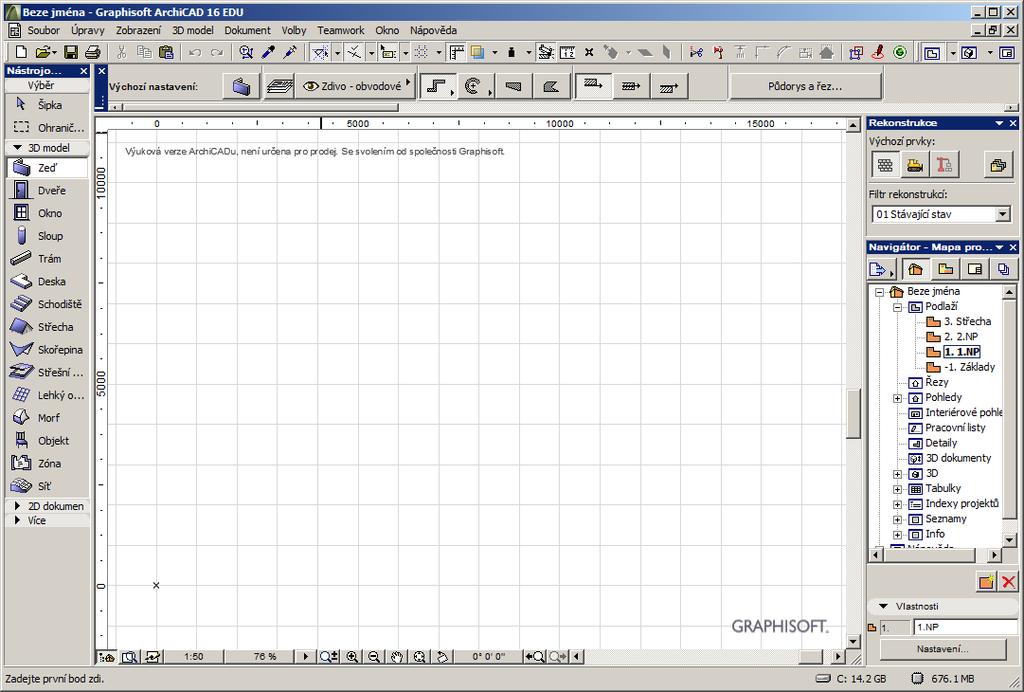The width and height of the screenshot is (1024, 692).
Task: Inject parameters with syringe icon
Action: pyautogui.click(x=290, y=53)
